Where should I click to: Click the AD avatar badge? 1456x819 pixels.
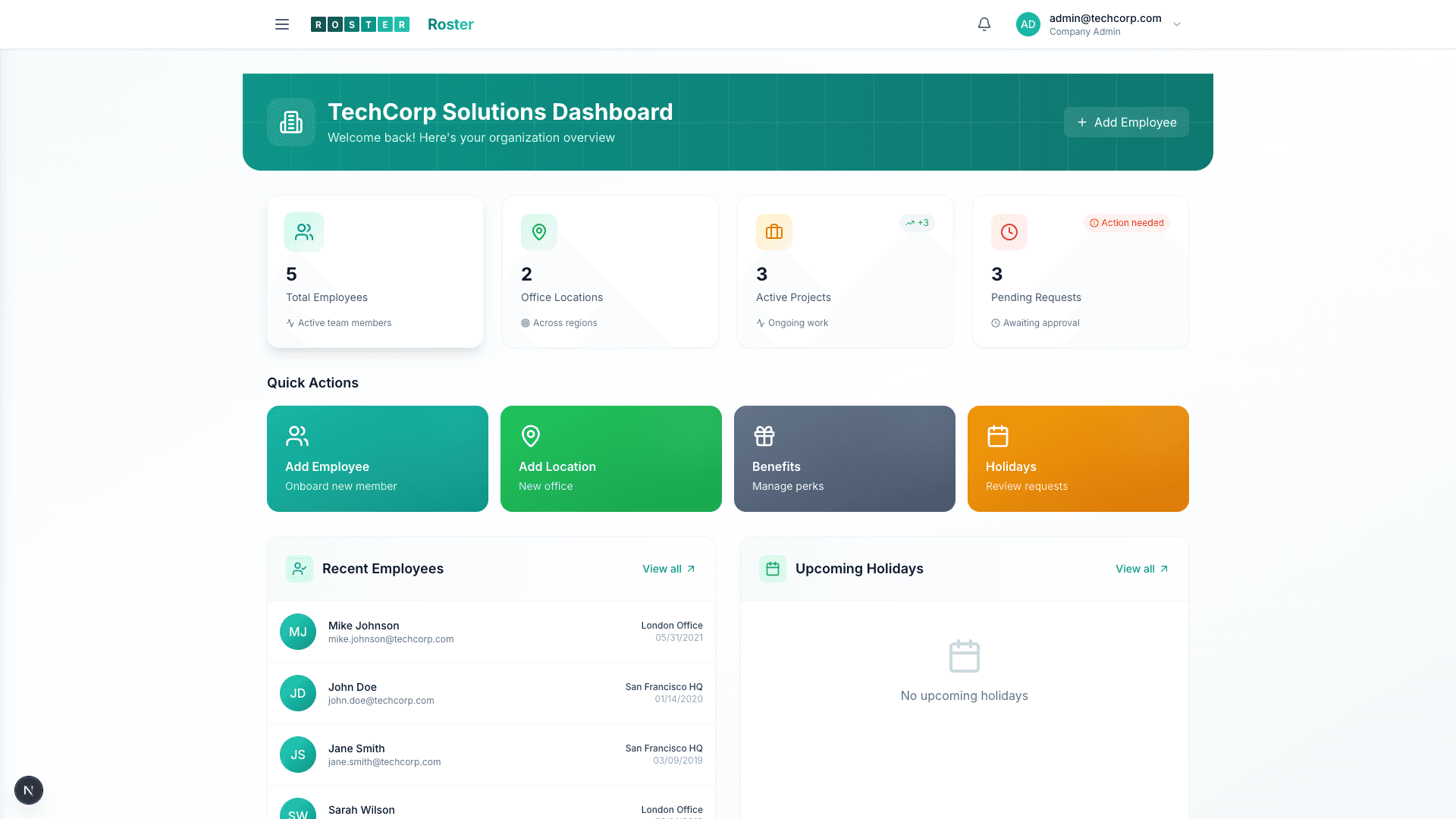pyautogui.click(x=1028, y=24)
